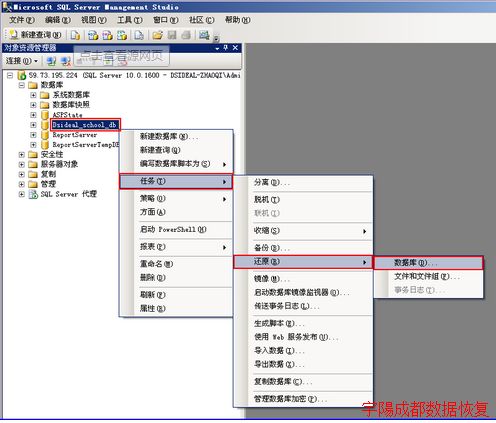Click the server icon for 59.73.195.224
Viewport: 496px width, 423px height.
(x=22, y=75)
